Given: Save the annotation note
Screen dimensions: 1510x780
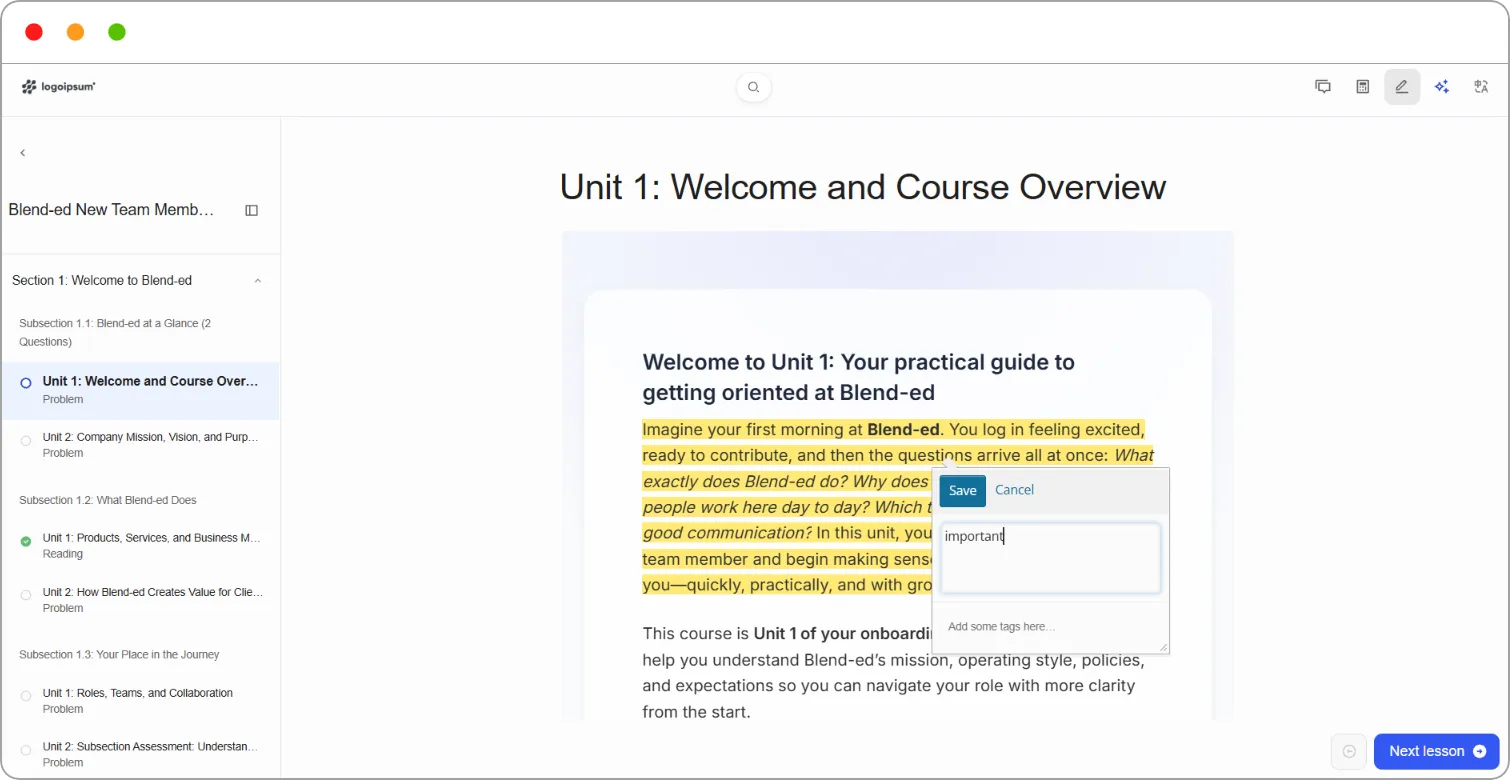Looking at the screenshot, I should [x=962, y=490].
